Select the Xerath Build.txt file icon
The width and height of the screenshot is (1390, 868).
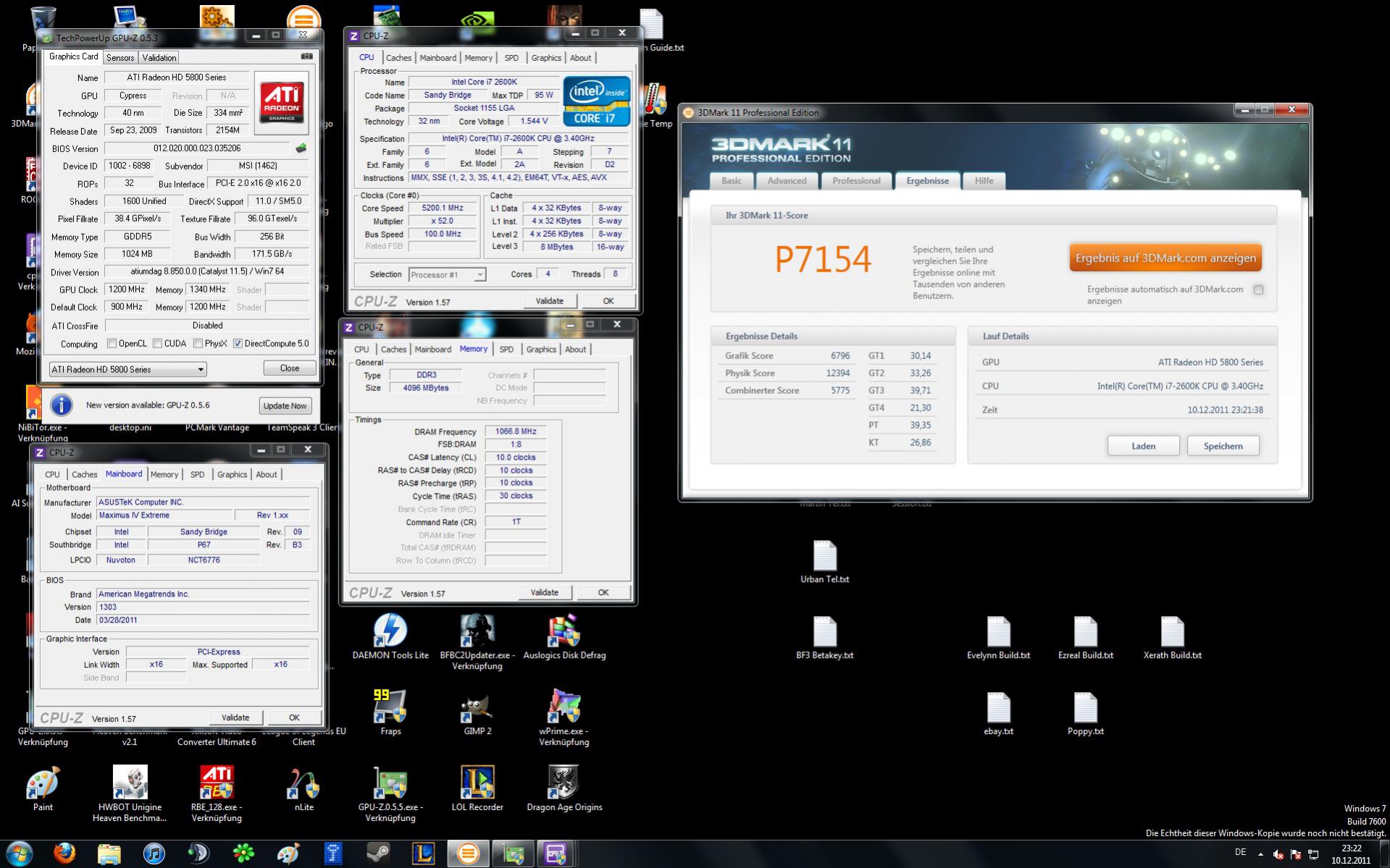[1173, 631]
